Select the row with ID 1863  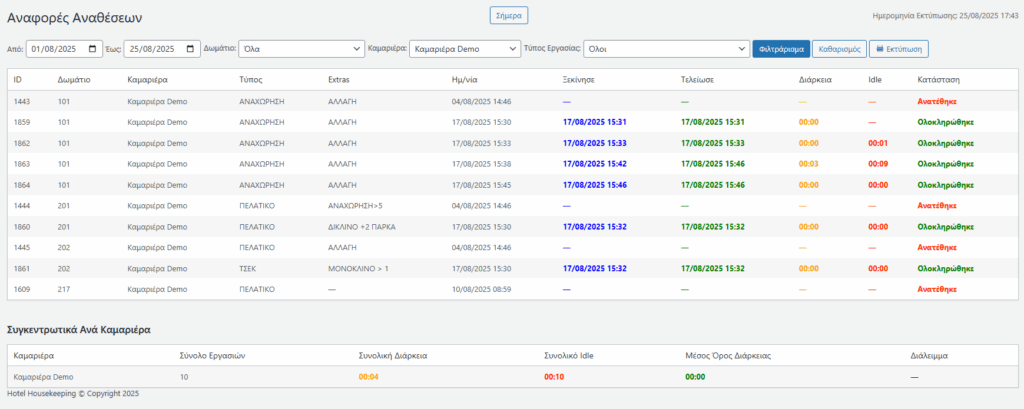pyautogui.click(x=22, y=164)
